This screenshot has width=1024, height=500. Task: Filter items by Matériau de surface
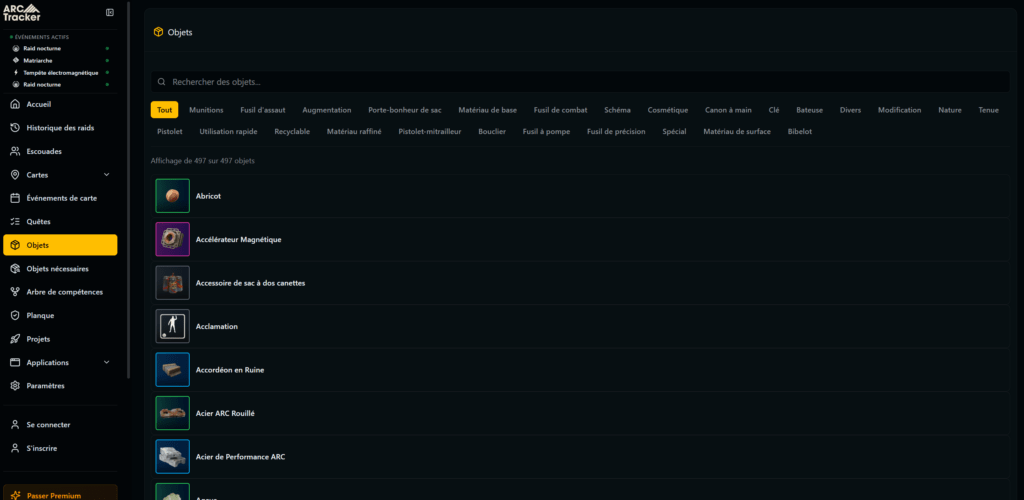point(737,132)
